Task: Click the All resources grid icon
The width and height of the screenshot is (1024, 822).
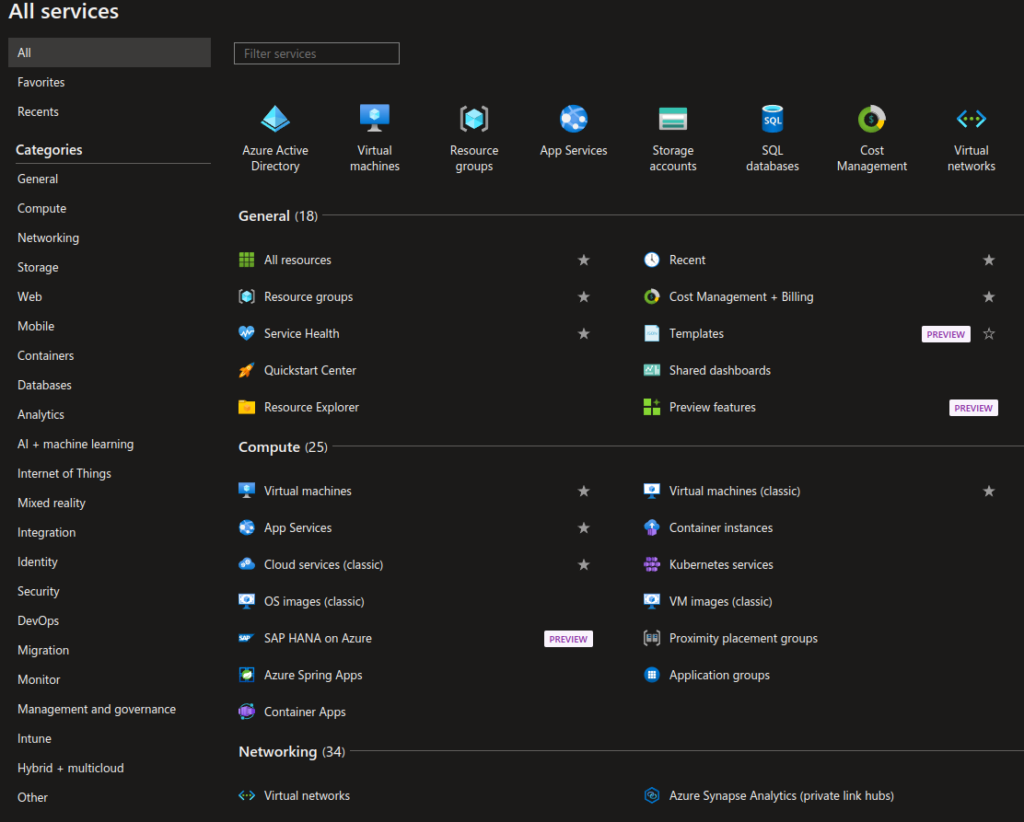Action: [247, 260]
